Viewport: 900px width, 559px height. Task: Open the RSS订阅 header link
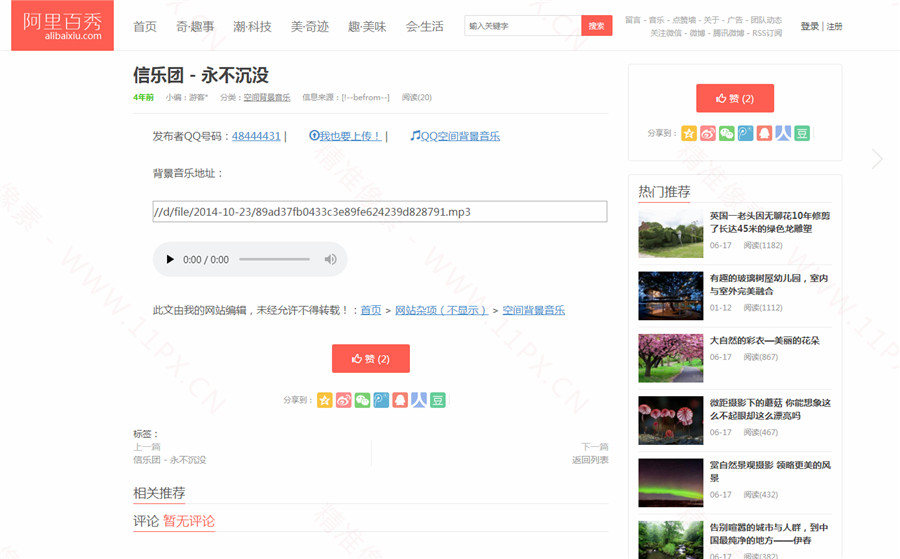pos(767,33)
